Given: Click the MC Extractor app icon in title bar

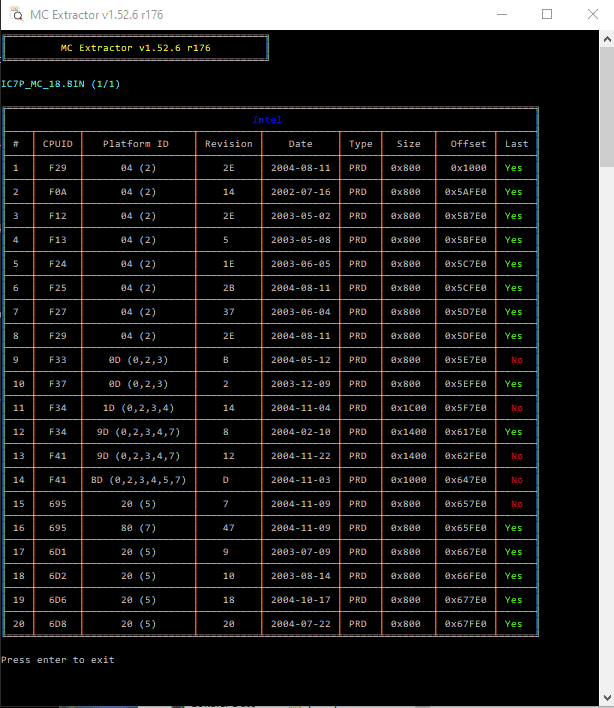Looking at the screenshot, I should 16,14.
